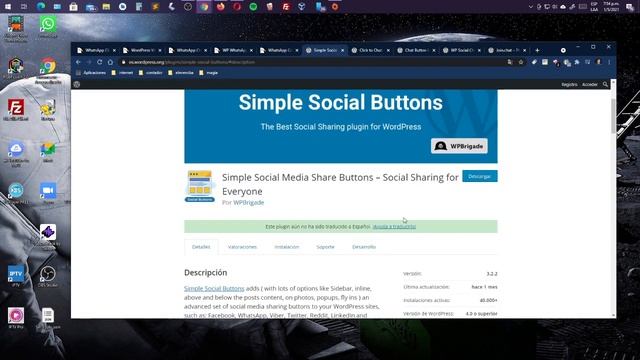Click the search magnifier in WordPress bar

[606, 84]
